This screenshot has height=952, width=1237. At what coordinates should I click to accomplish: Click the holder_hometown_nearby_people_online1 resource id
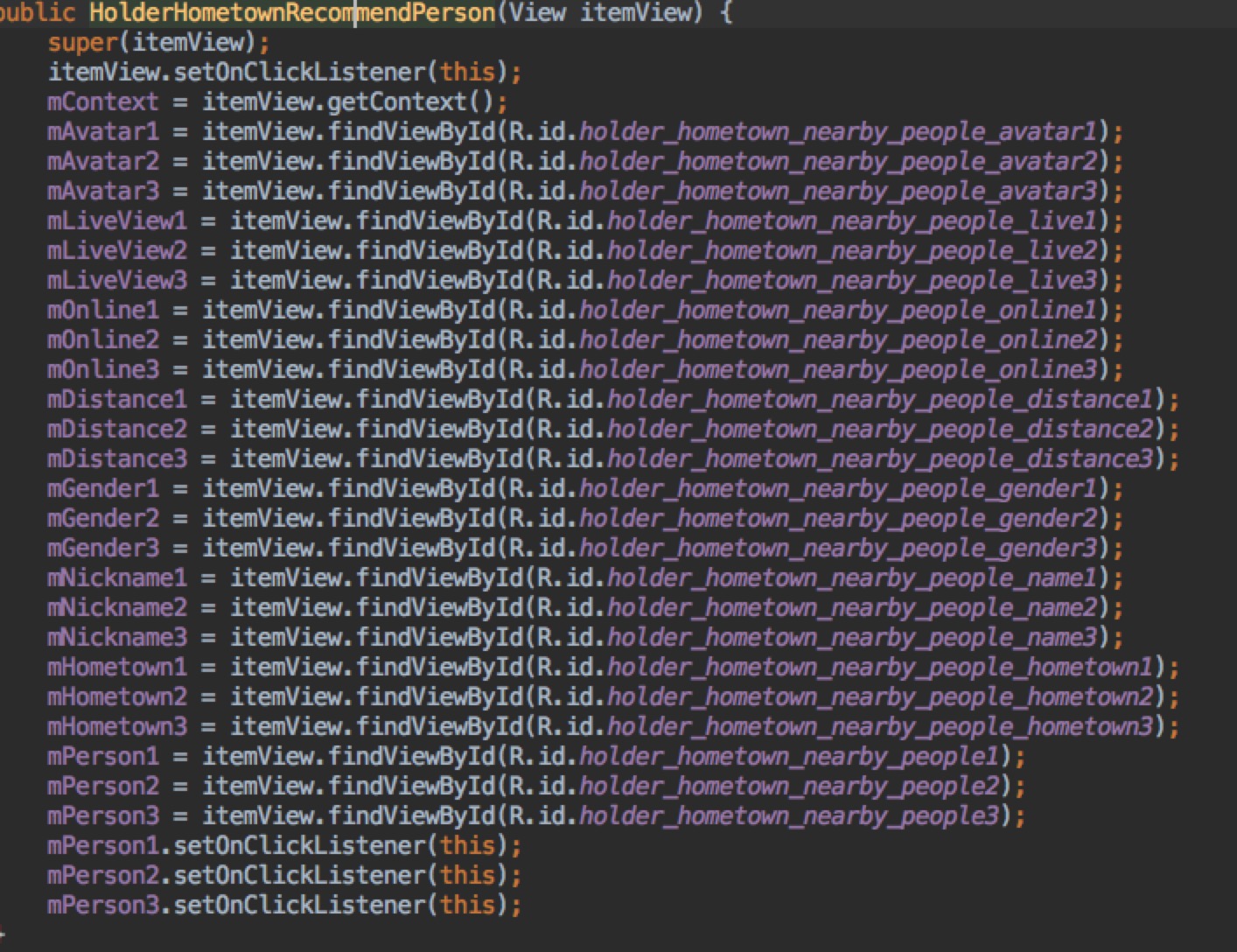tap(835, 310)
